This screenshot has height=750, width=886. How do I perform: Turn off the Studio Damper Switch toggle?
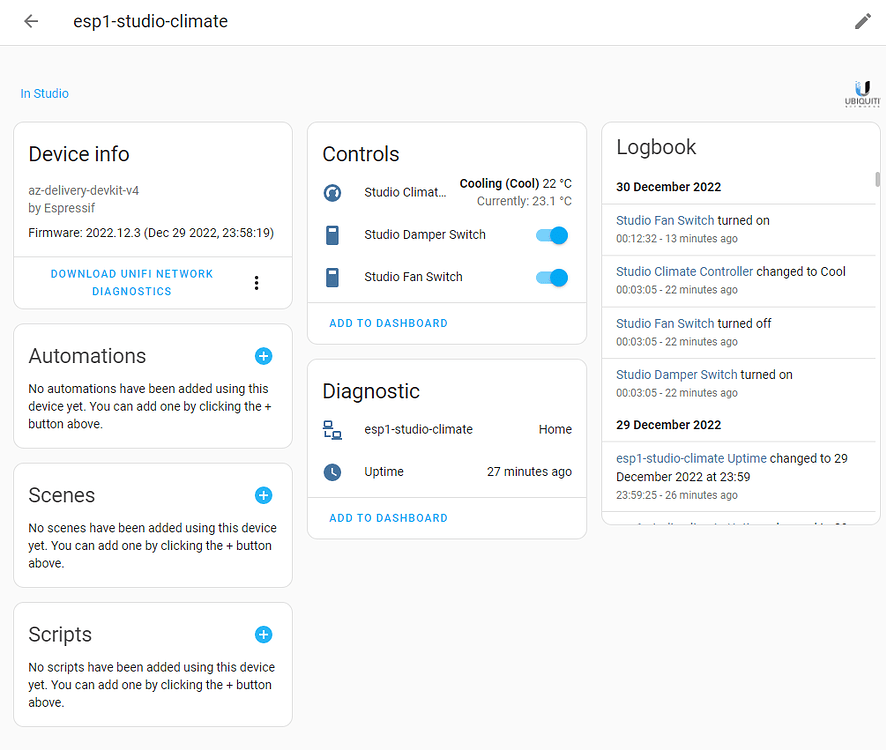(550, 235)
